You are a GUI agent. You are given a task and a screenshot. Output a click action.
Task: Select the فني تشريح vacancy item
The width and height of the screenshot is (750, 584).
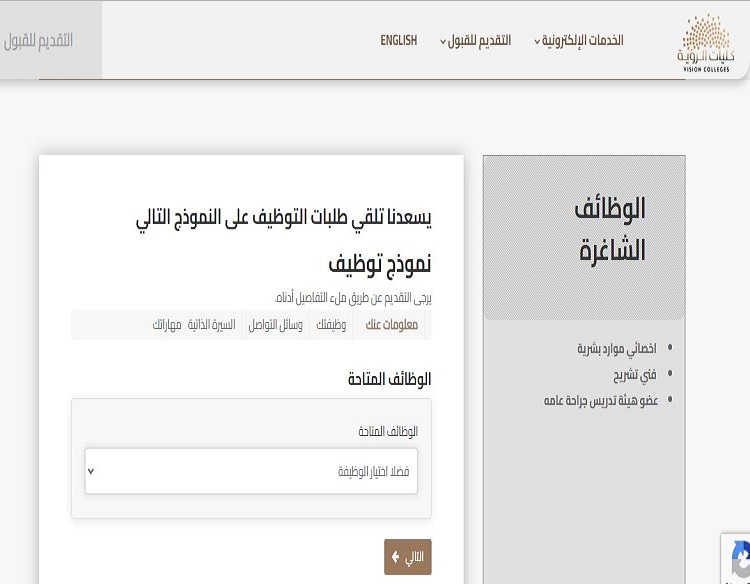635,375
